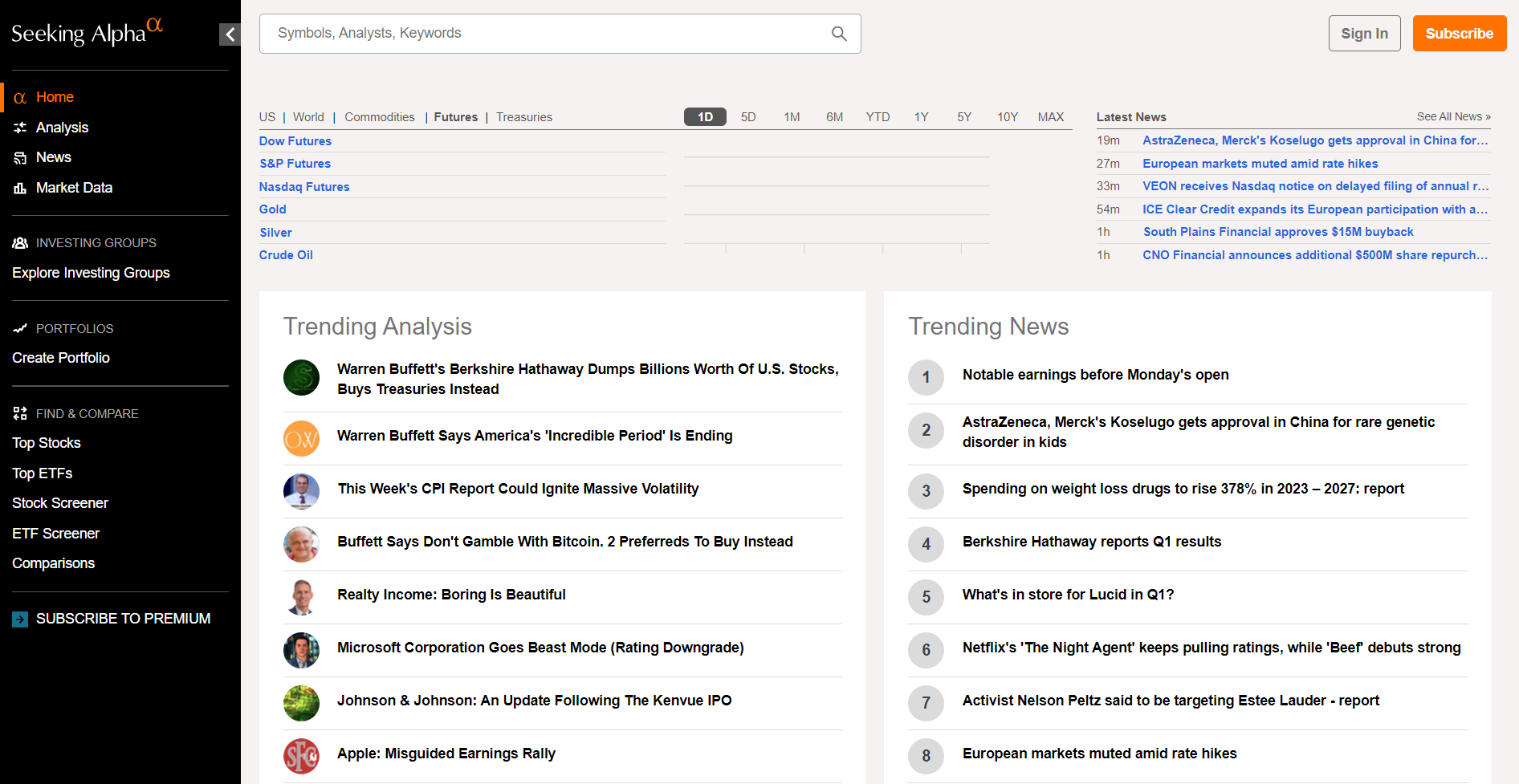1519x784 pixels.
Task: Focus the Symbols, Analysts, Keywords search box
Action: (x=560, y=34)
